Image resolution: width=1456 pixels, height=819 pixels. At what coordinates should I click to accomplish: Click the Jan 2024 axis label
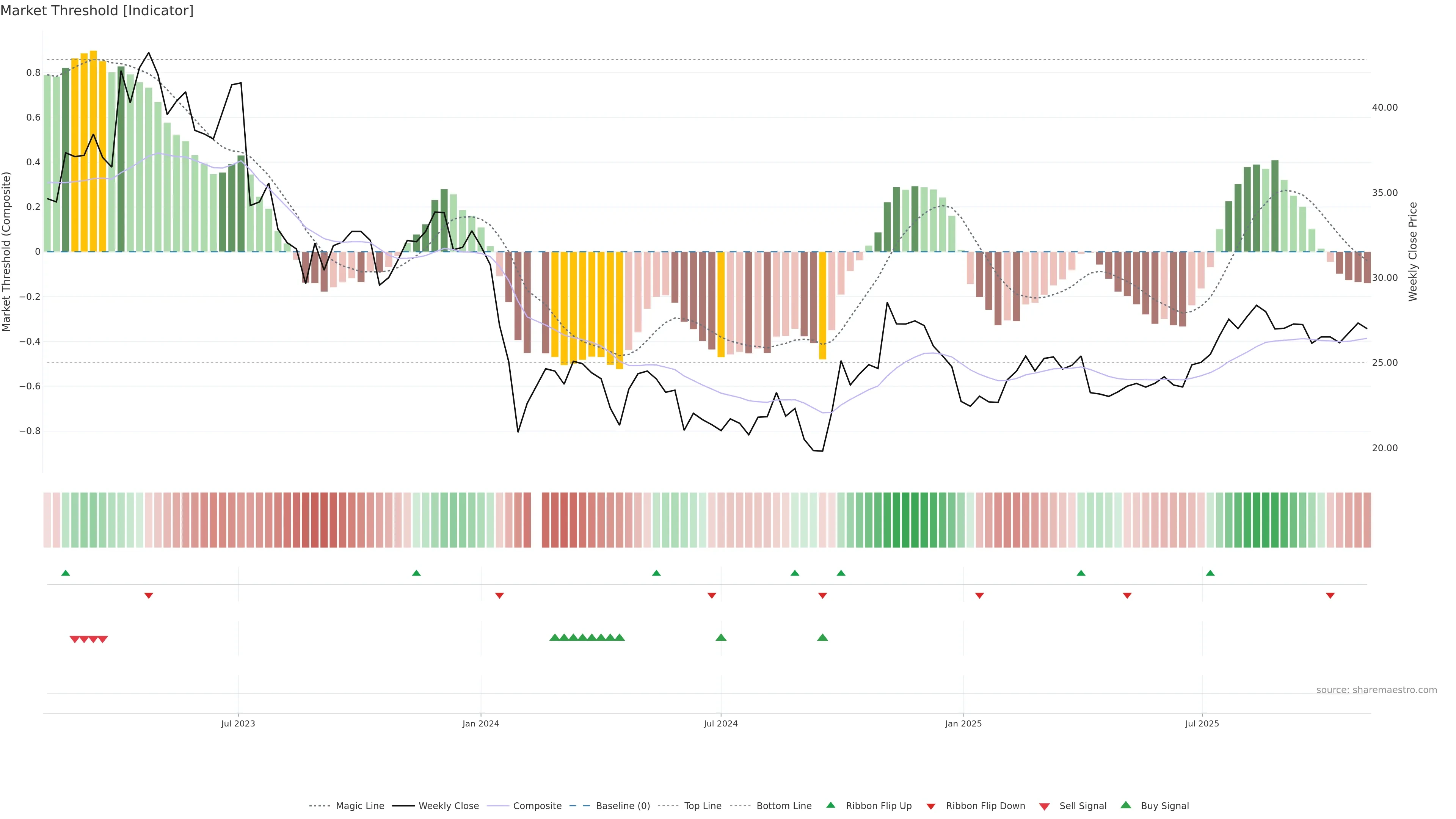tap(480, 723)
